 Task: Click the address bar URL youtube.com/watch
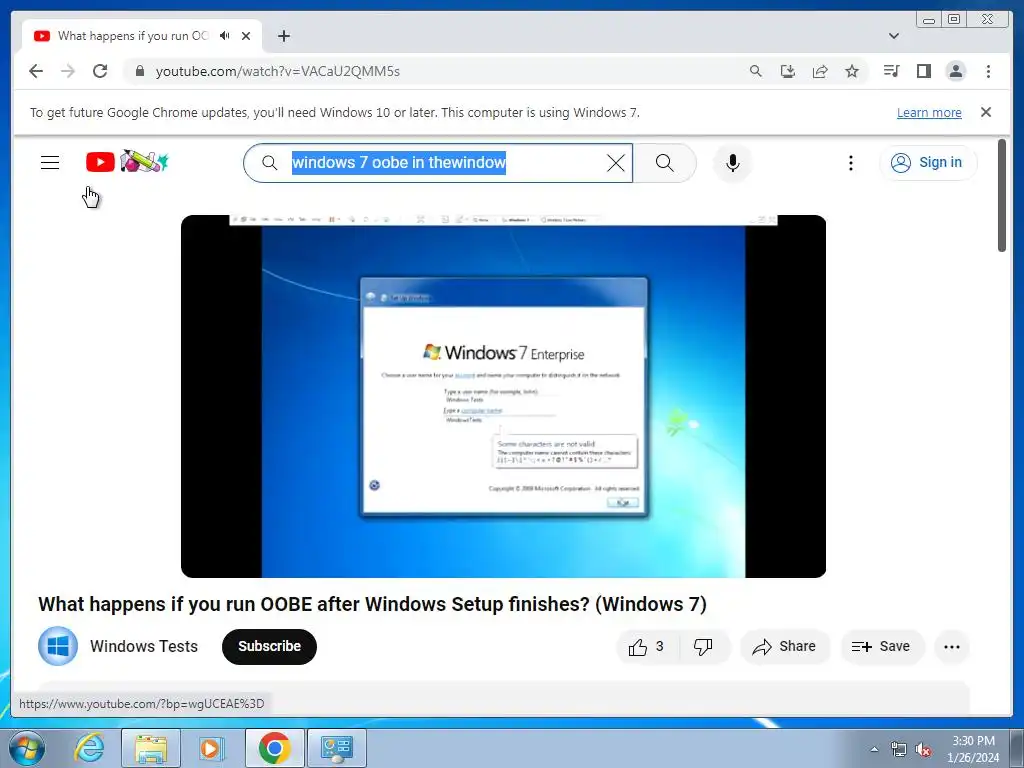point(278,71)
